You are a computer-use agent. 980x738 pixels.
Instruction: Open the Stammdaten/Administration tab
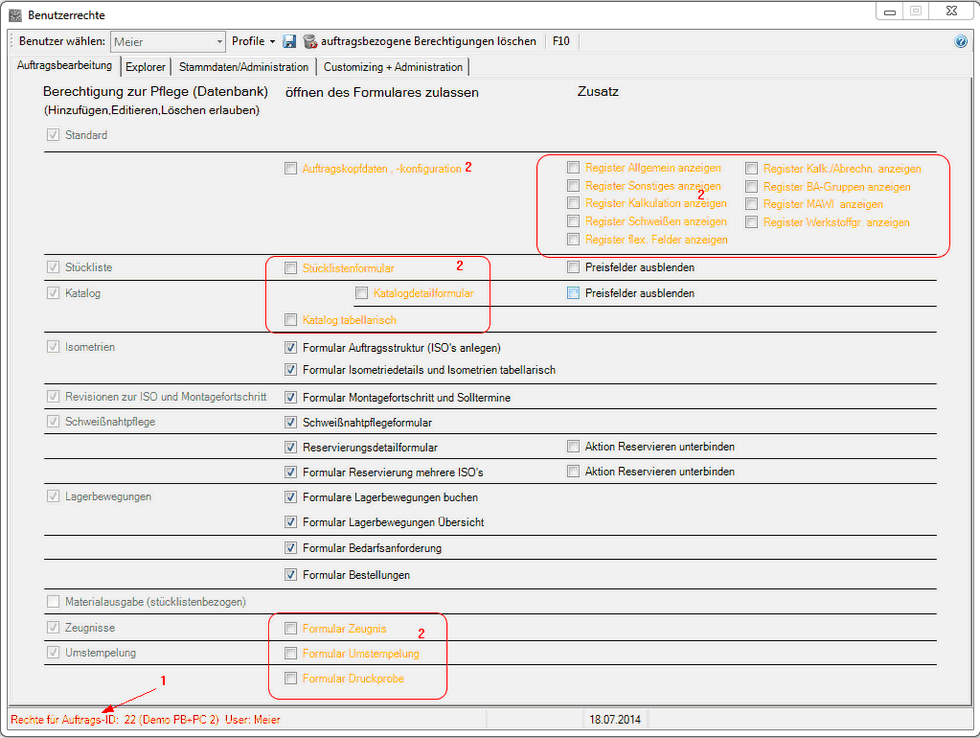(x=244, y=67)
